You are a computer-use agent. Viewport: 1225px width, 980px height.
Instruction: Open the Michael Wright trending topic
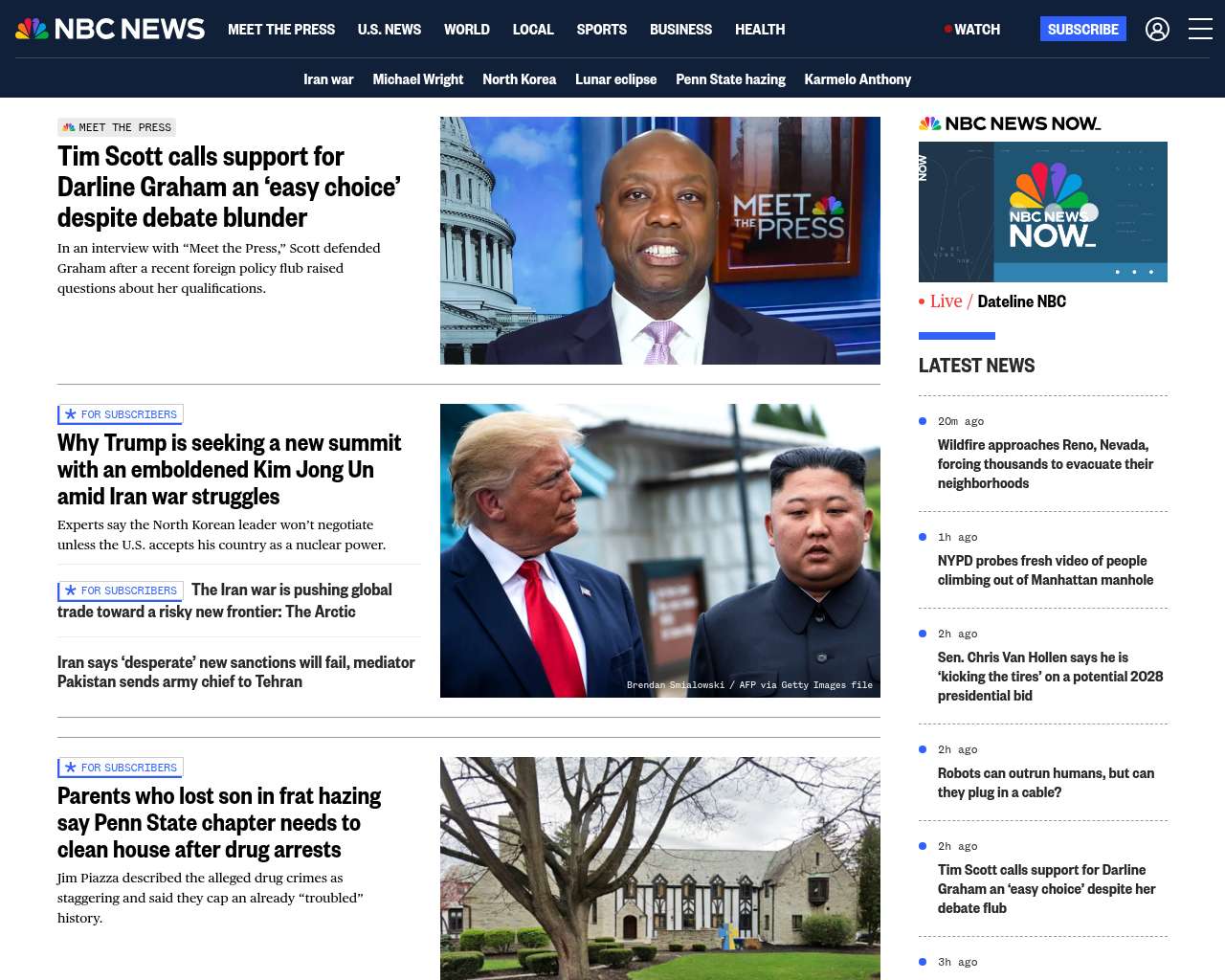pyautogui.click(x=418, y=79)
